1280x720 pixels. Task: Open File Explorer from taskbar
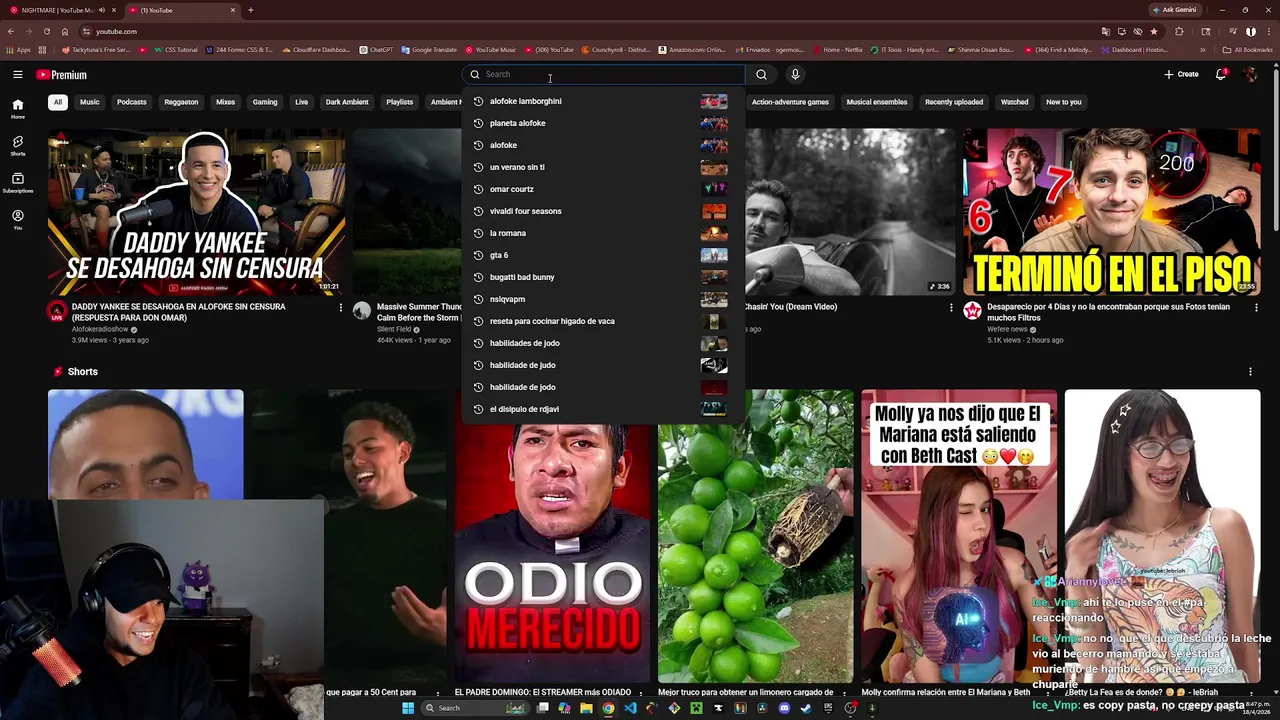point(586,708)
